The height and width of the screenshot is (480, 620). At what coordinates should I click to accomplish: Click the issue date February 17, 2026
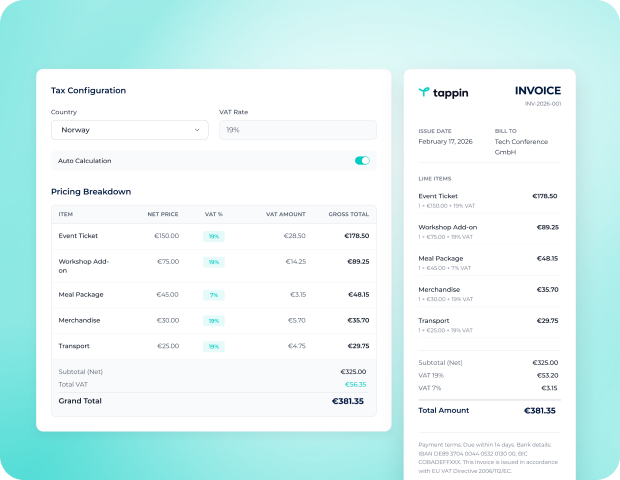click(446, 142)
